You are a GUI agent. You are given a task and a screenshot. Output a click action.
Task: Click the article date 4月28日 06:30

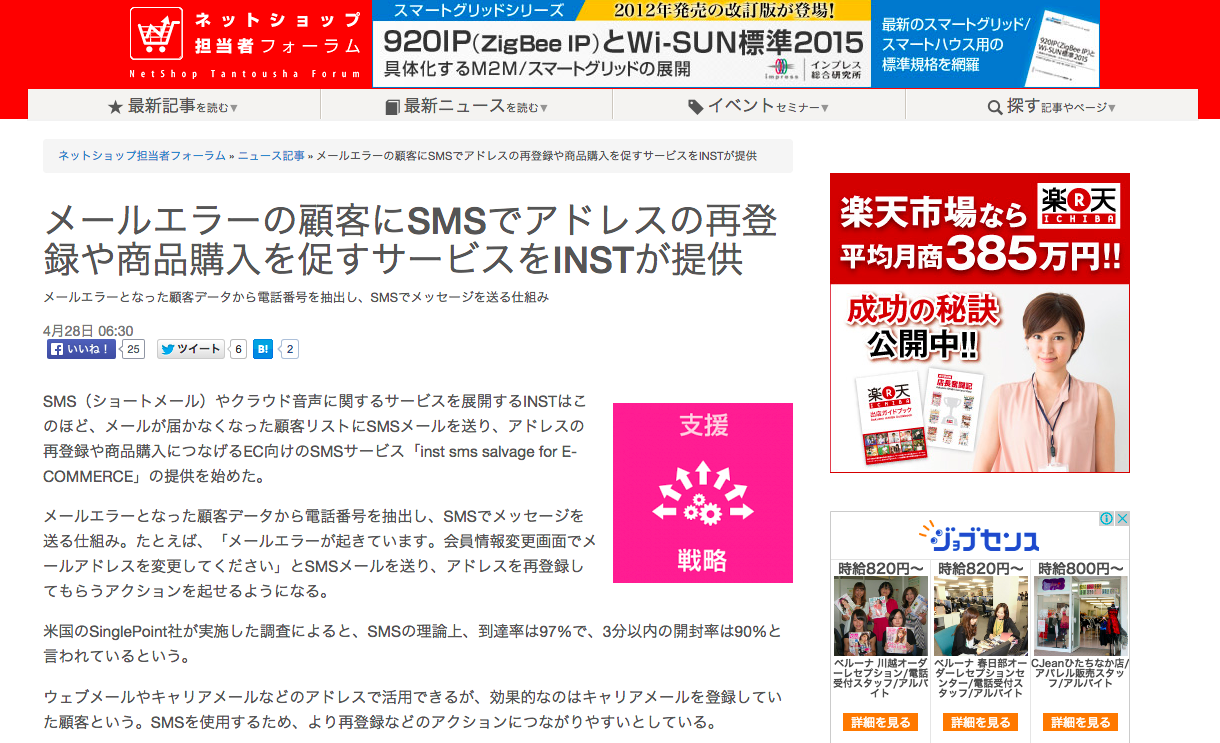pyautogui.click(x=88, y=330)
